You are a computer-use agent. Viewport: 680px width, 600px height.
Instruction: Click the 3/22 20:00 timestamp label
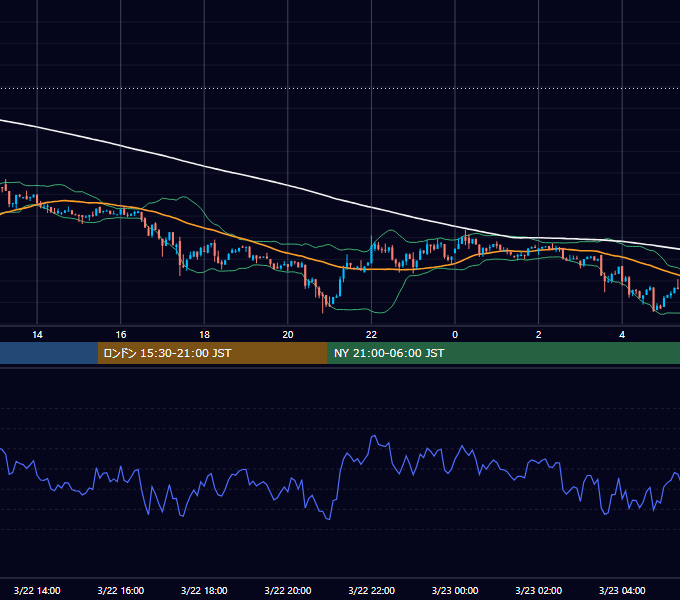288,590
